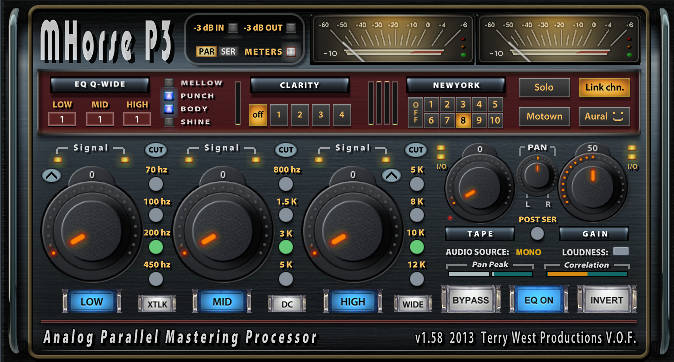Toggle the BODY mode LED
Screen dimensions: 674x362
pyautogui.click(x=169, y=109)
